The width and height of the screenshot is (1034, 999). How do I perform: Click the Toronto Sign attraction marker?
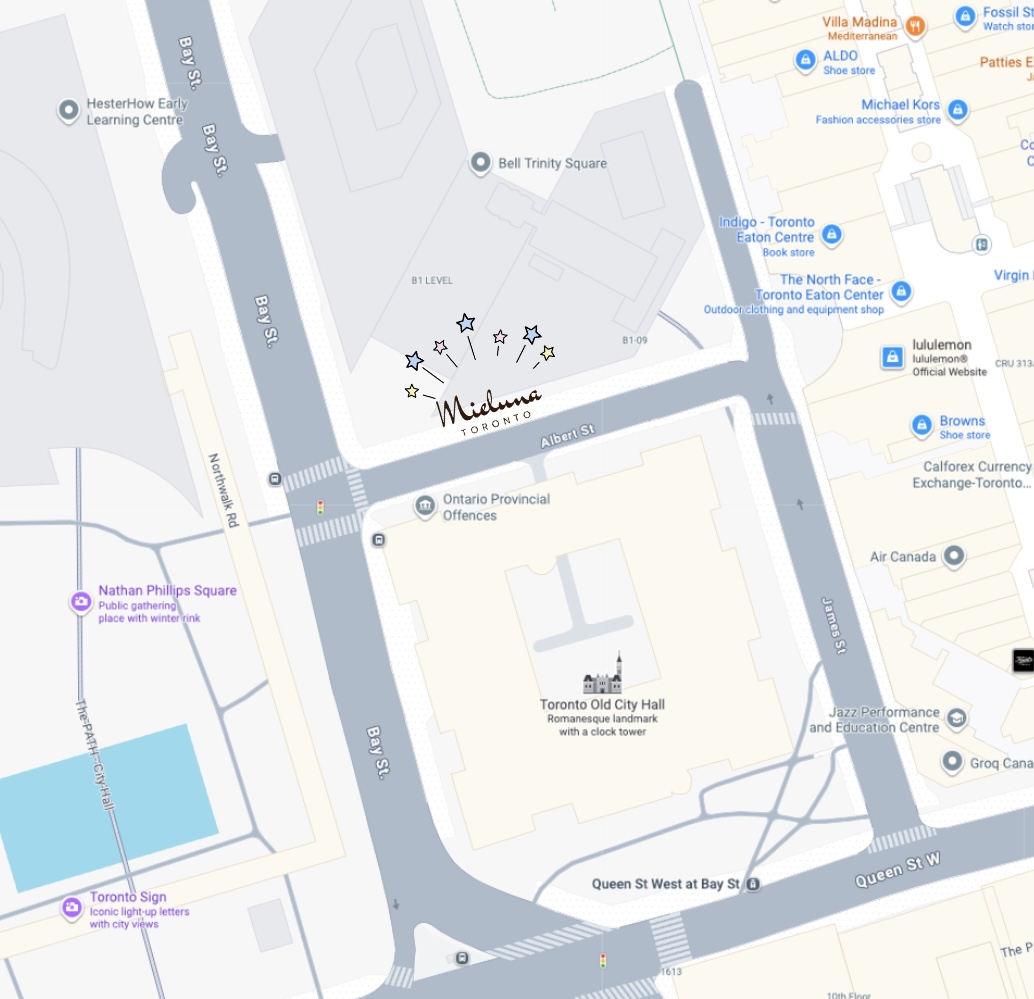(x=71, y=907)
